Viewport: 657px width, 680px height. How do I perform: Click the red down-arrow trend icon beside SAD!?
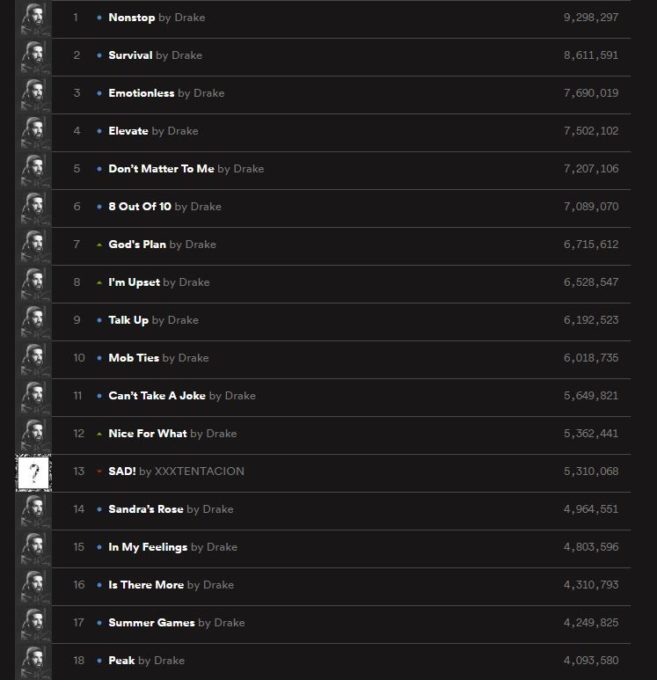[x=99, y=471]
